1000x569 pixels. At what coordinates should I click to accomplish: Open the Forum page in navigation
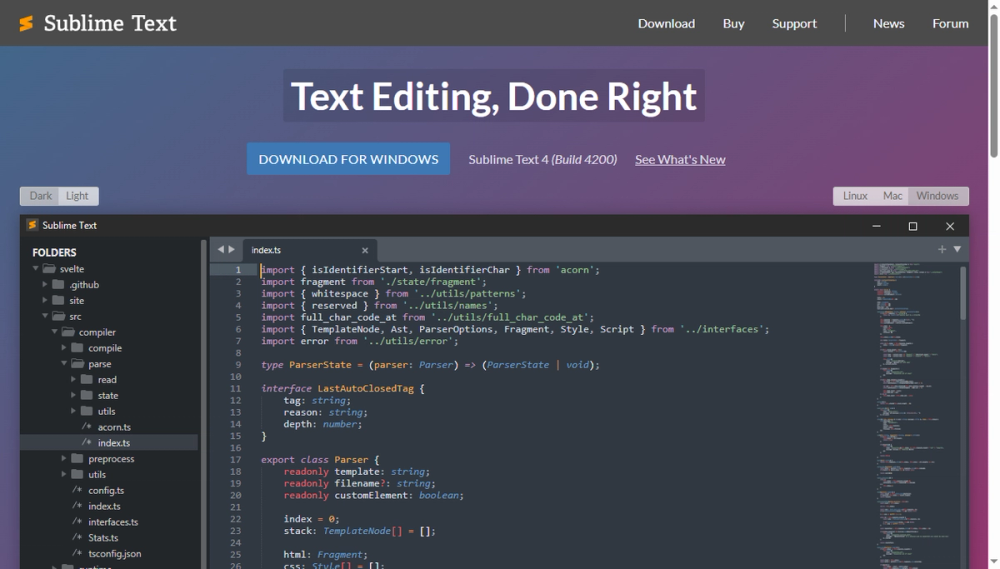pyautogui.click(x=950, y=24)
